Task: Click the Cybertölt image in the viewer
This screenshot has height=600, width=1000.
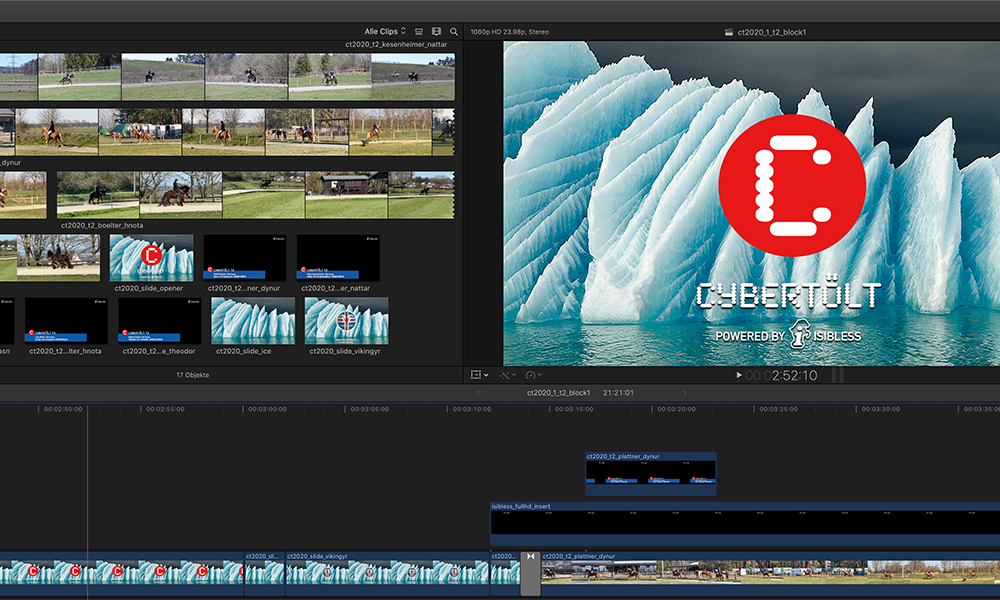Action: pyautogui.click(x=751, y=203)
